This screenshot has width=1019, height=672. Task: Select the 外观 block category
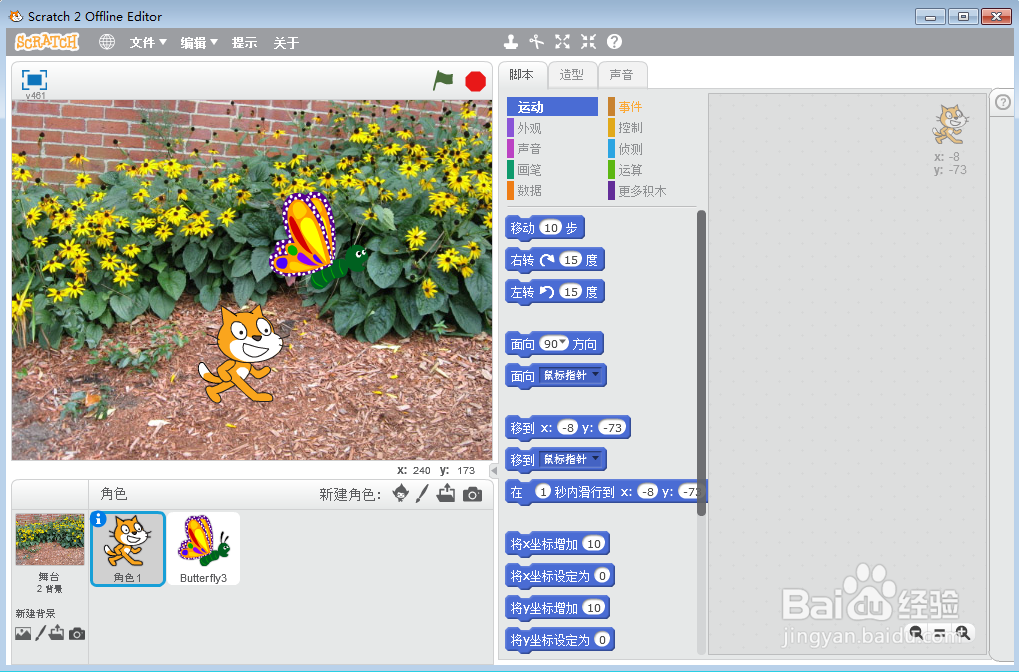click(x=552, y=128)
